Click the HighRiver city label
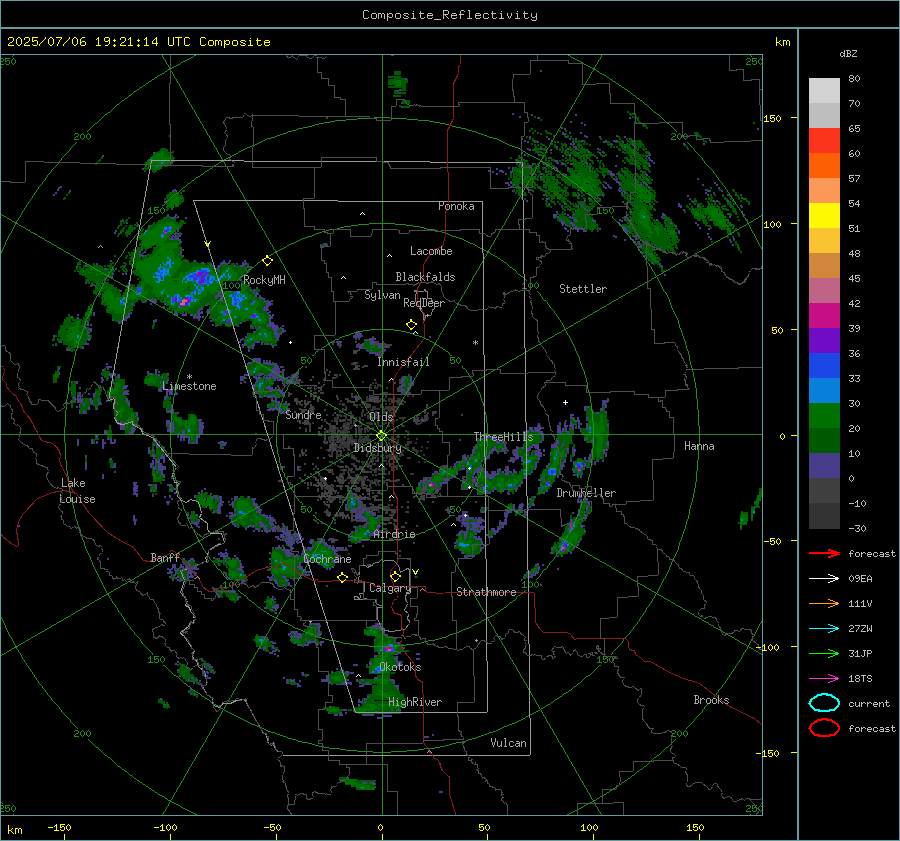900x841 pixels. tap(415, 702)
